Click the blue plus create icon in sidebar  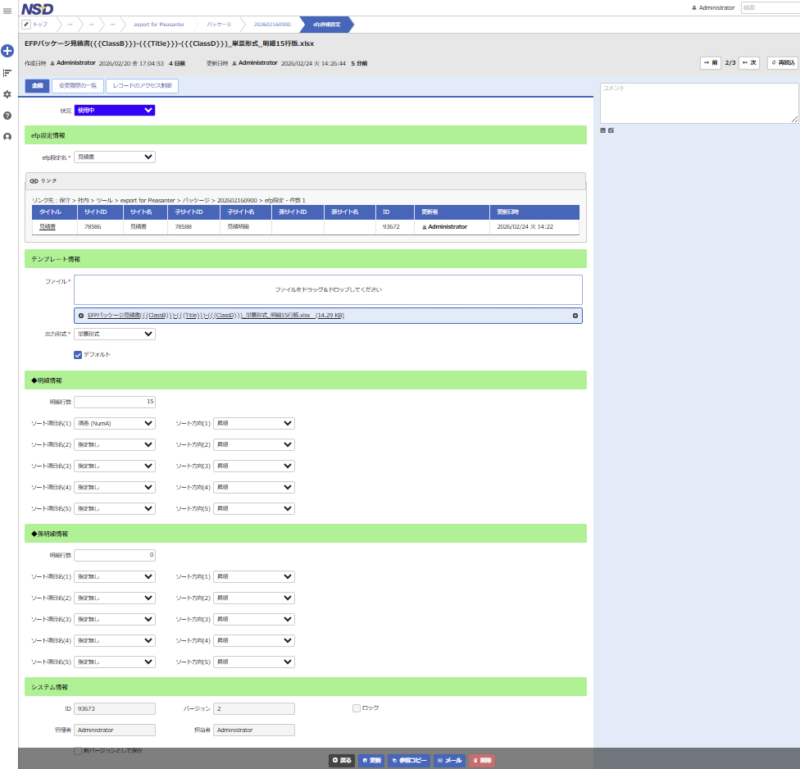tap(7, 49)
